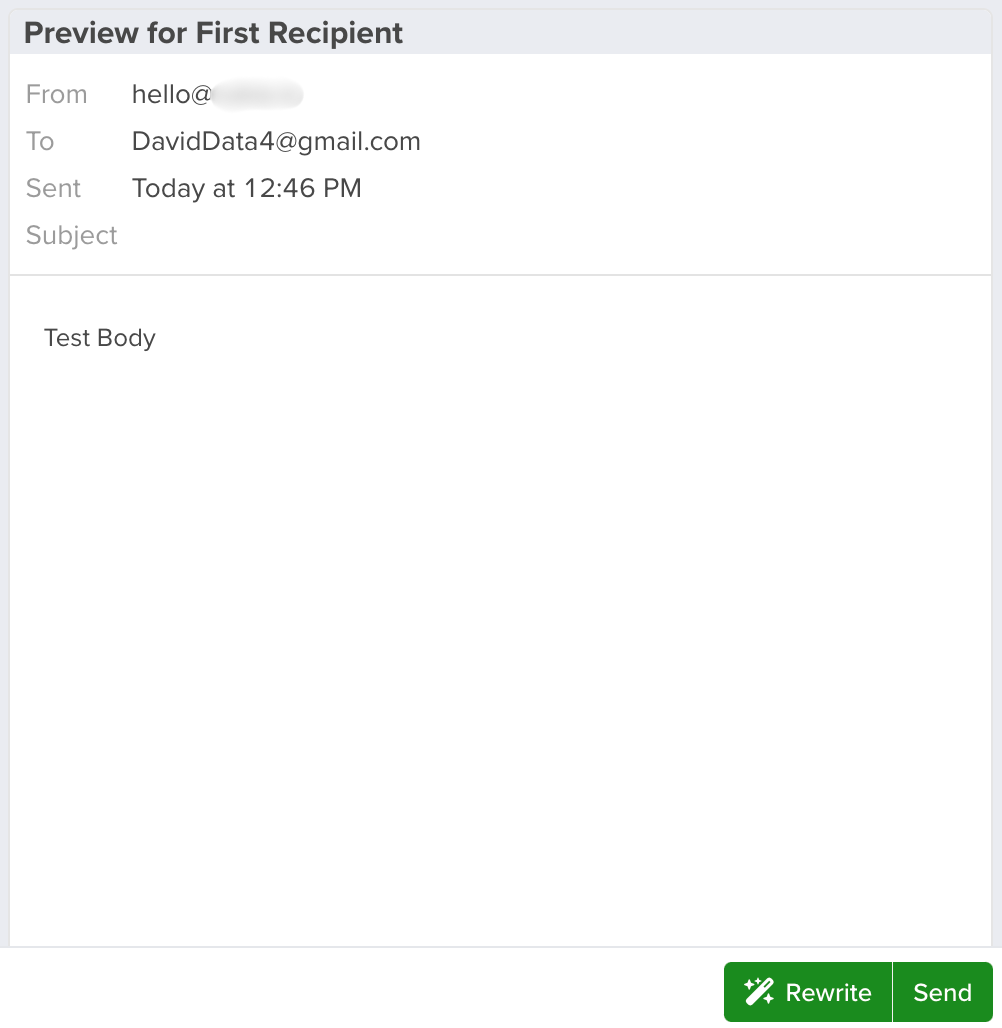Screen dimensions: 1002x1028
Task: Click the divider line under the Subject row
Action: [x=500, y=275]
